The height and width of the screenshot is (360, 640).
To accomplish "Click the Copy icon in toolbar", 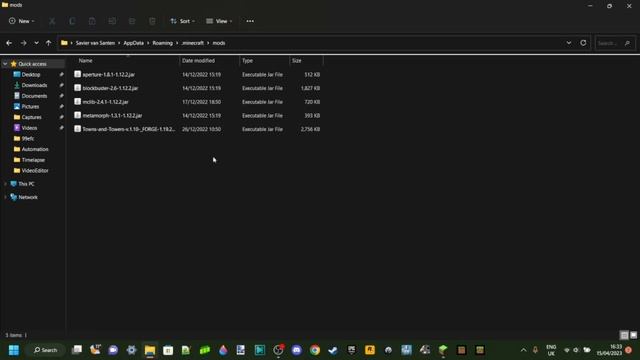I will pyautogui.click(x=72, y=21).
